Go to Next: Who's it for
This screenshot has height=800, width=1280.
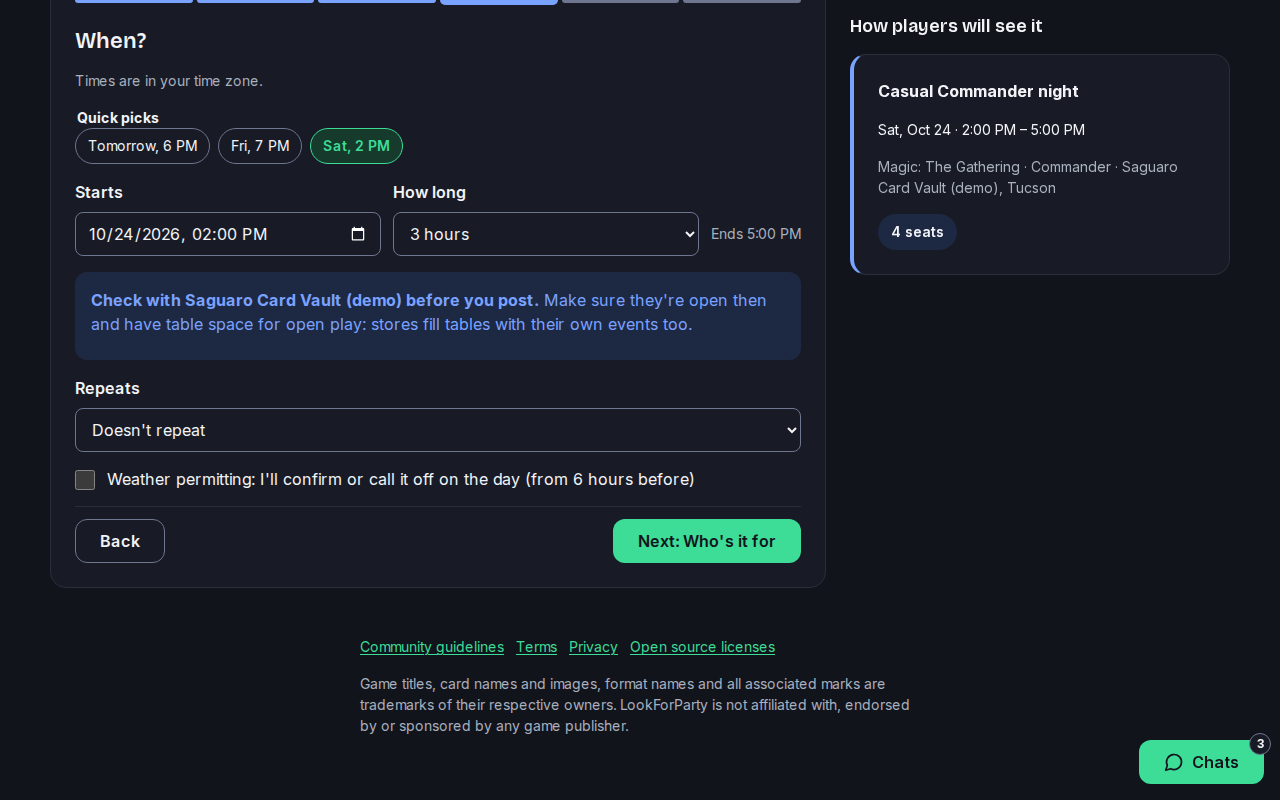707,541
